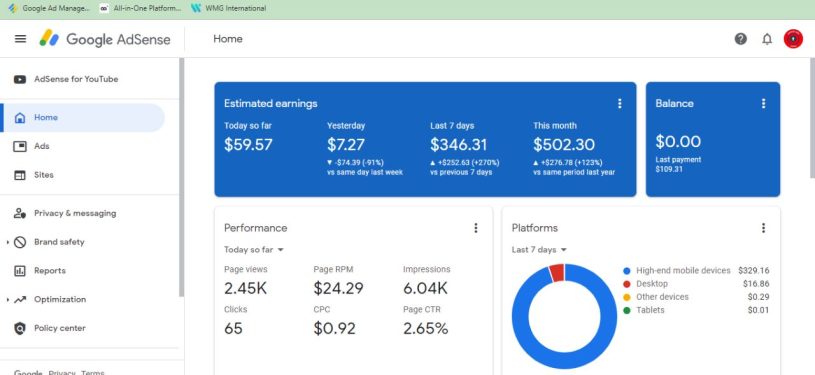The image size is (815, 375).
Task: Click the Desktop $16.86 amount
Action: point(756,283)
